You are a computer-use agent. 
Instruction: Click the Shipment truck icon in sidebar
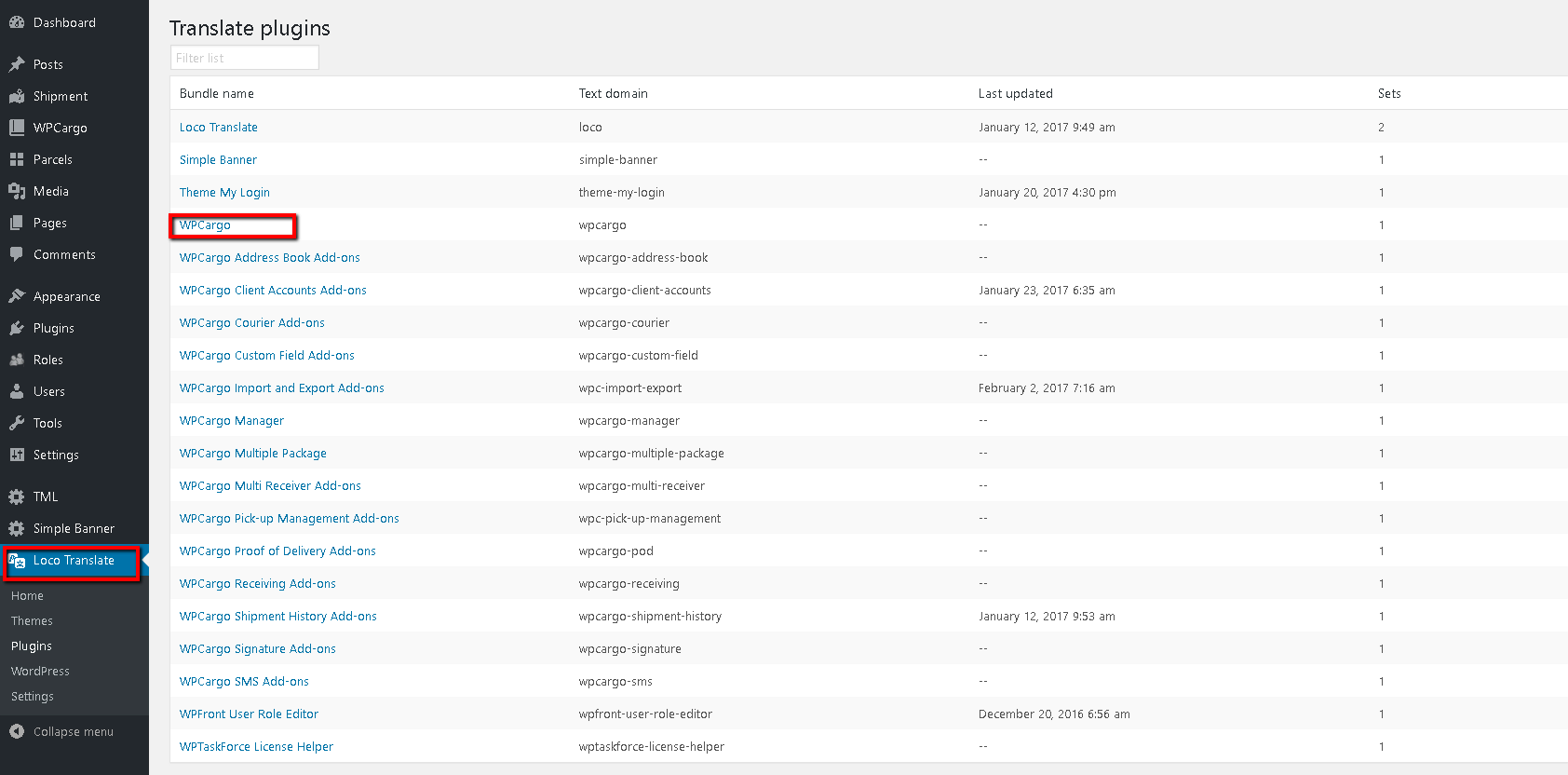[17, 96]
